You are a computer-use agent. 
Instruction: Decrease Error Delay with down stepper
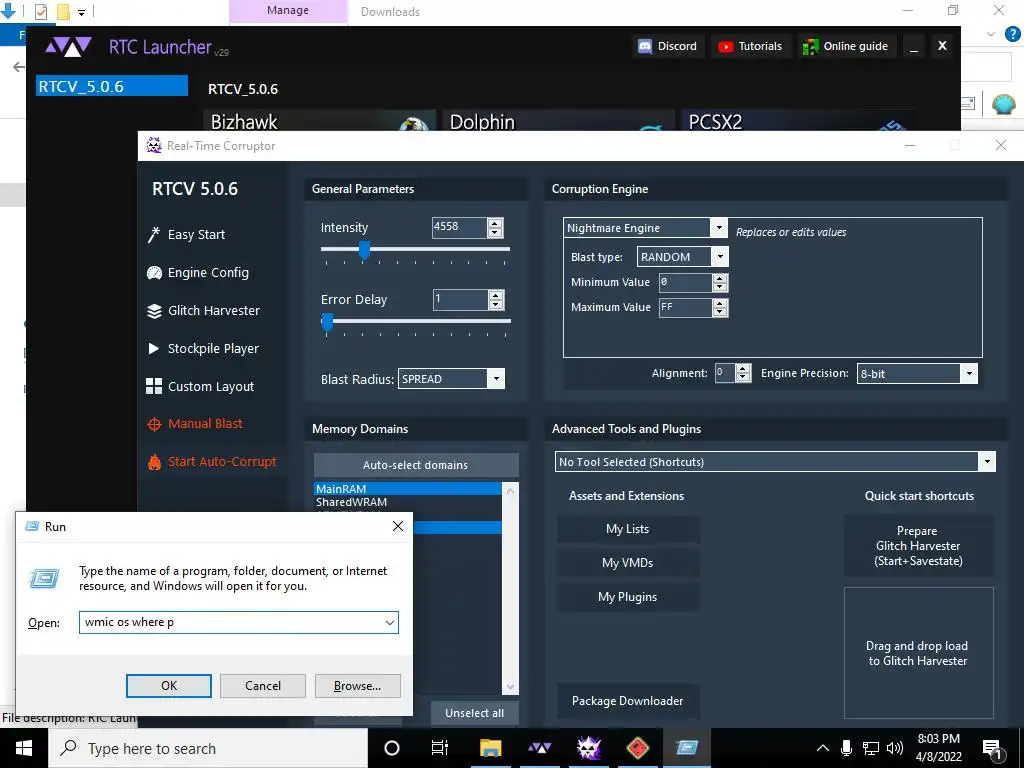pyautogui.click(x=496, y=304)
